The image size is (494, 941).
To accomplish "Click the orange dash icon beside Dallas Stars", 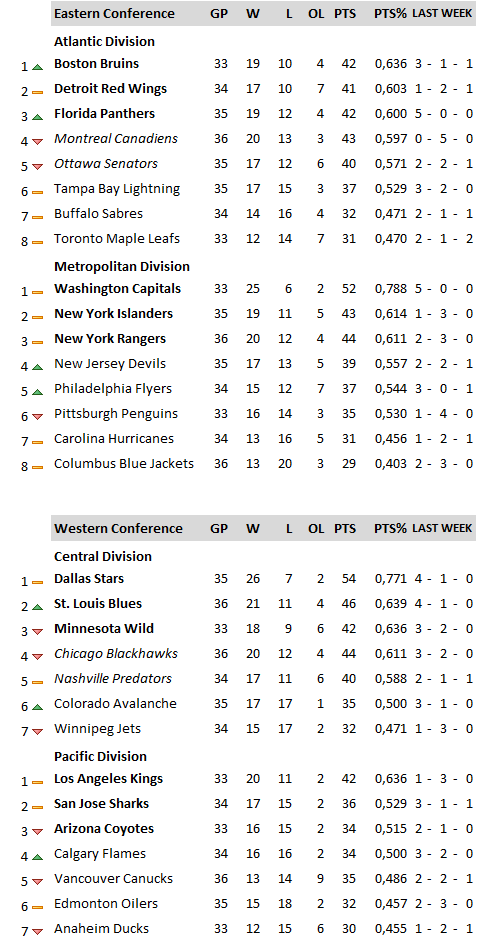I will [37, 582].
